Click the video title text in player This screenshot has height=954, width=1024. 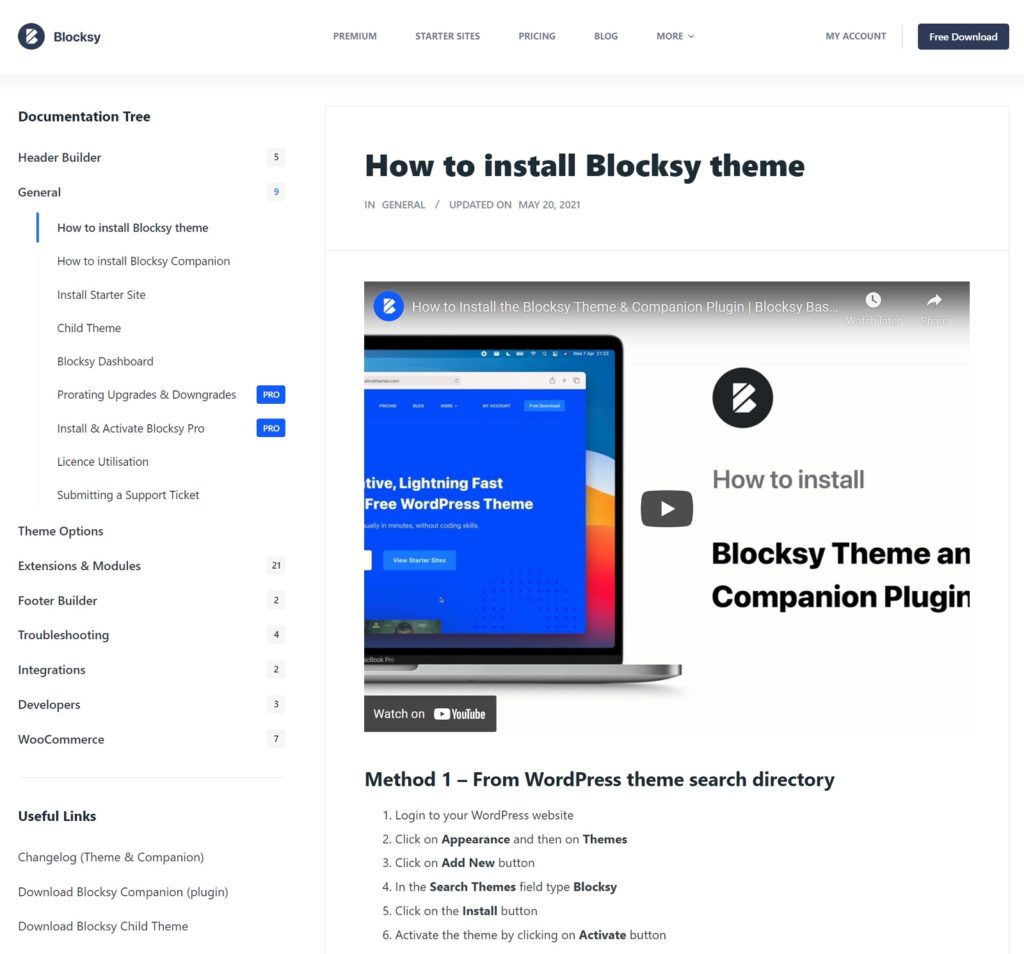point(624,306)
